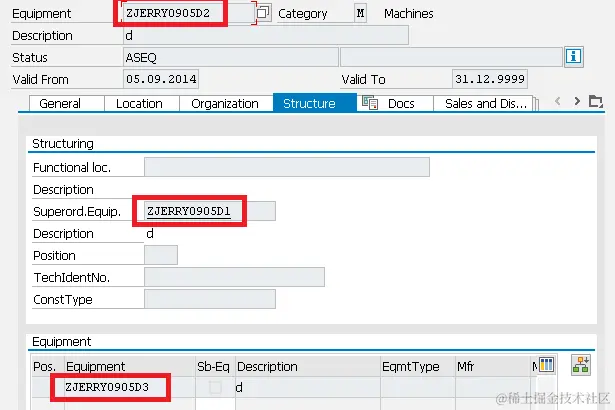This screenshot has height=410, width=615.
Task: Click the Sb-Eq column header
Action: tap(215, 366)
